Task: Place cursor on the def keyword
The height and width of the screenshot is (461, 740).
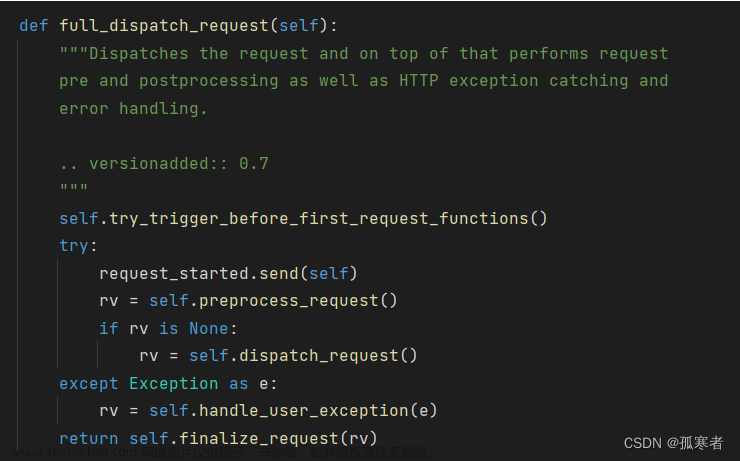Action: [x=34, y=25]
